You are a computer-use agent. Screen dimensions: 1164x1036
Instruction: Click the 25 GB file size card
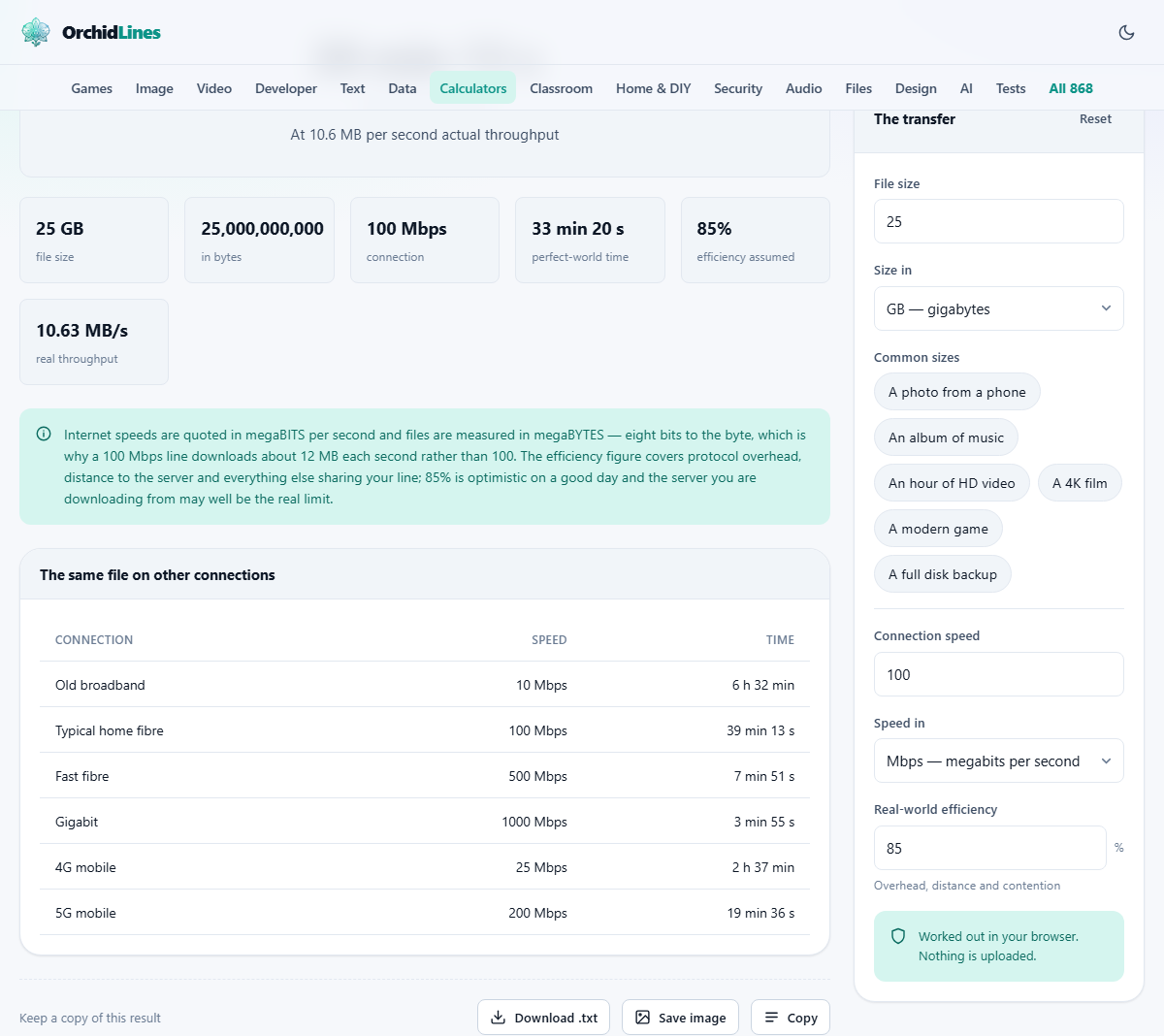tap(94, 241)
